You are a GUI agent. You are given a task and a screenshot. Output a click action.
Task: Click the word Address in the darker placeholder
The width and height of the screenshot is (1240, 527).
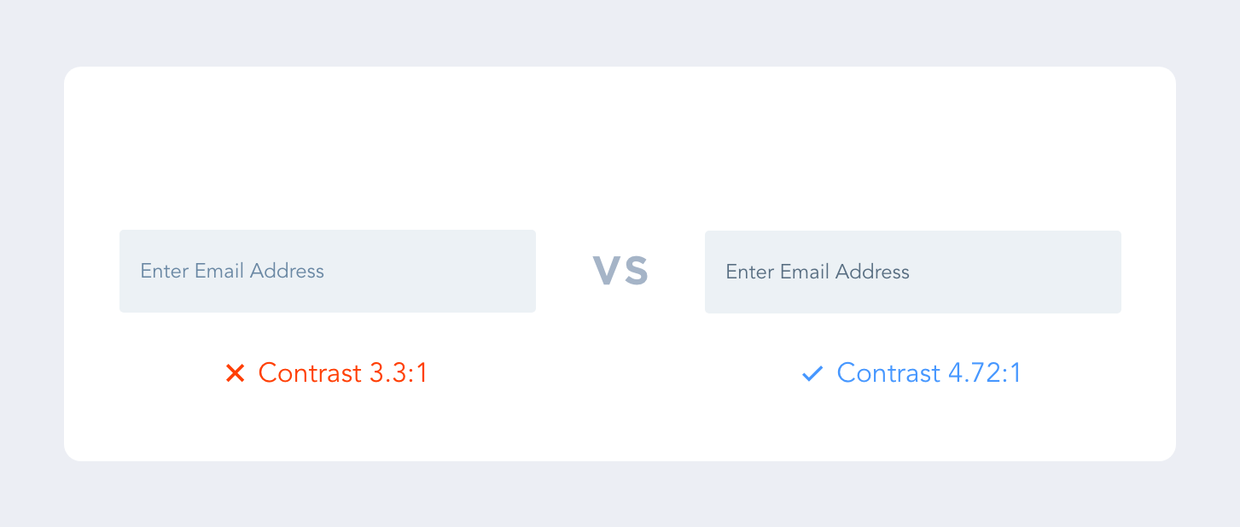coord(872,272)
